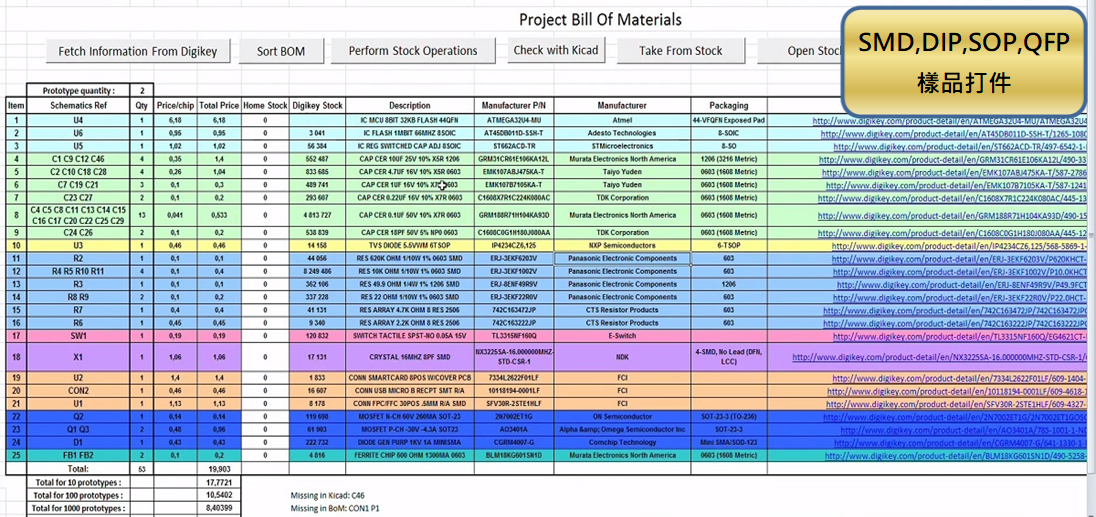
Task: Click the Description cell for MOSFET Q2
Action: pos(409,415)
